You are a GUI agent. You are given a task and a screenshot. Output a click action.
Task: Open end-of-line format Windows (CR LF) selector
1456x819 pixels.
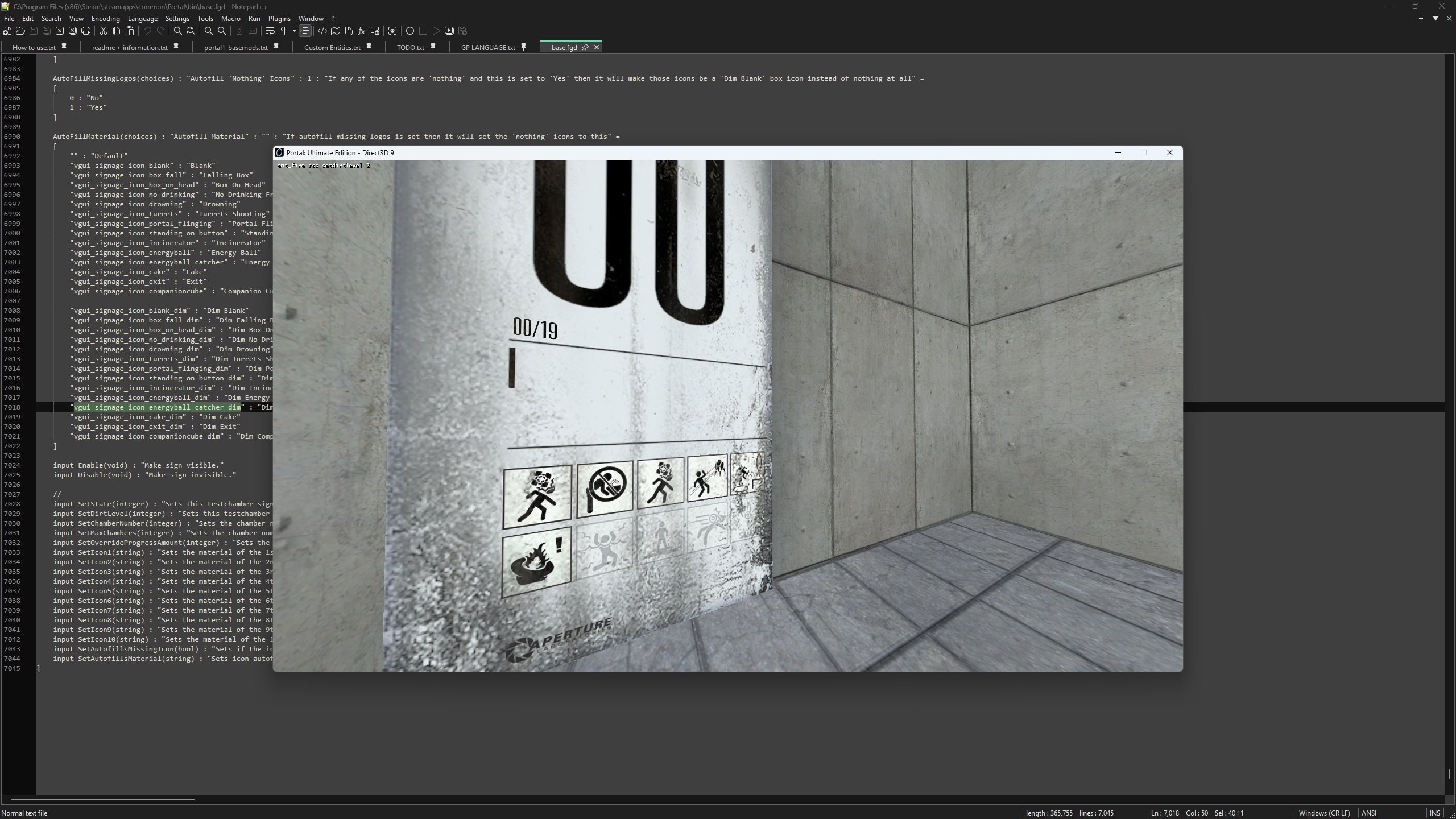point(1324,813)
